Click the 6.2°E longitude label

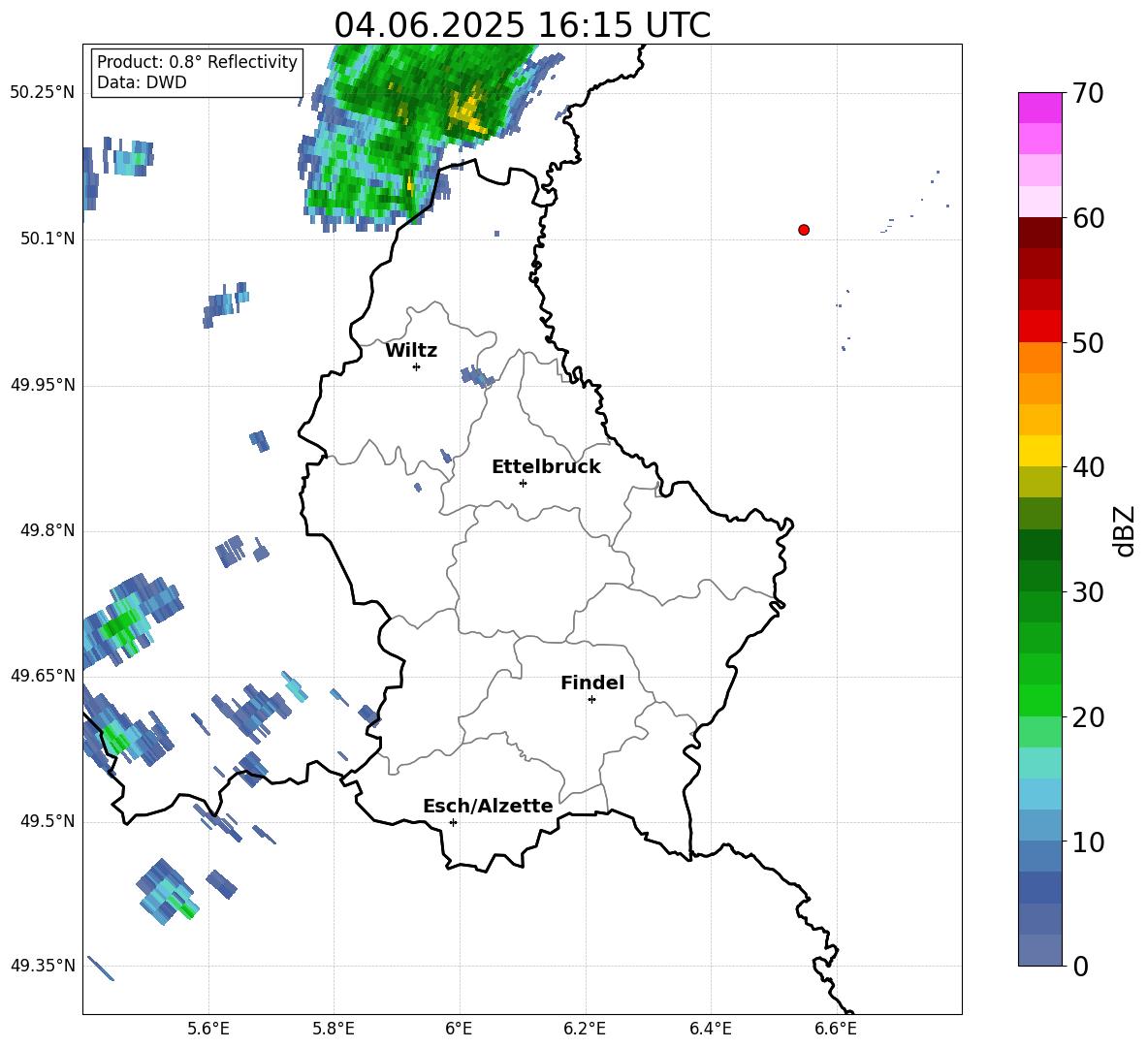pos(585,1029)
